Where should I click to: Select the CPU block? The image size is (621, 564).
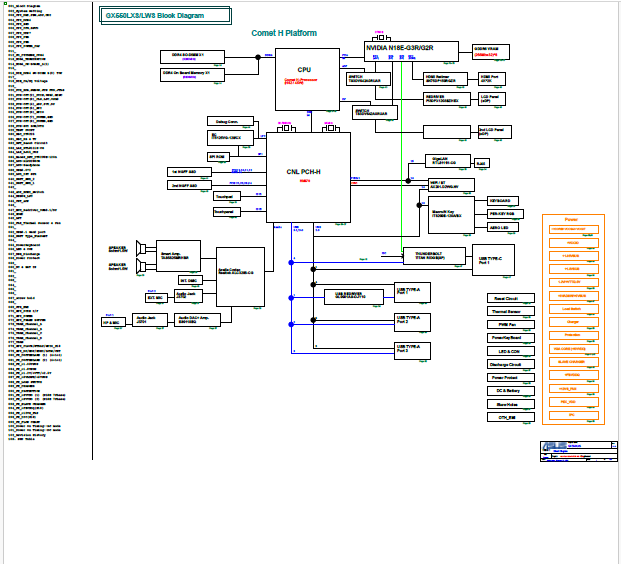(307, 80)
